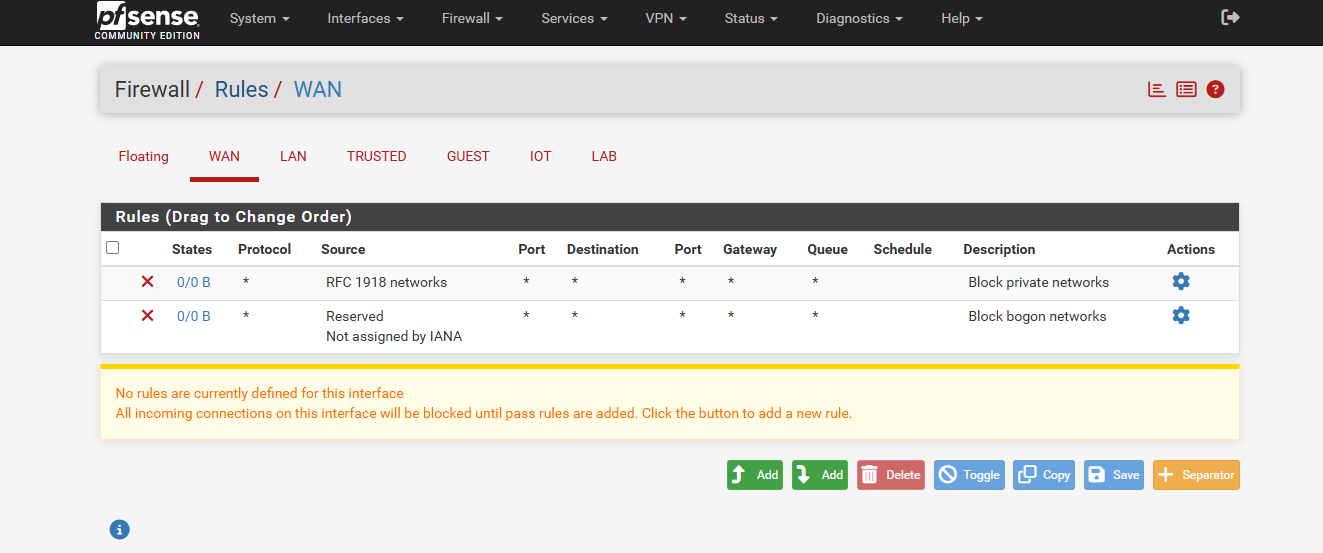Expand the Services menu
Image resolution: width=1323 pixels, height=553 pixels.
point(574,18)
